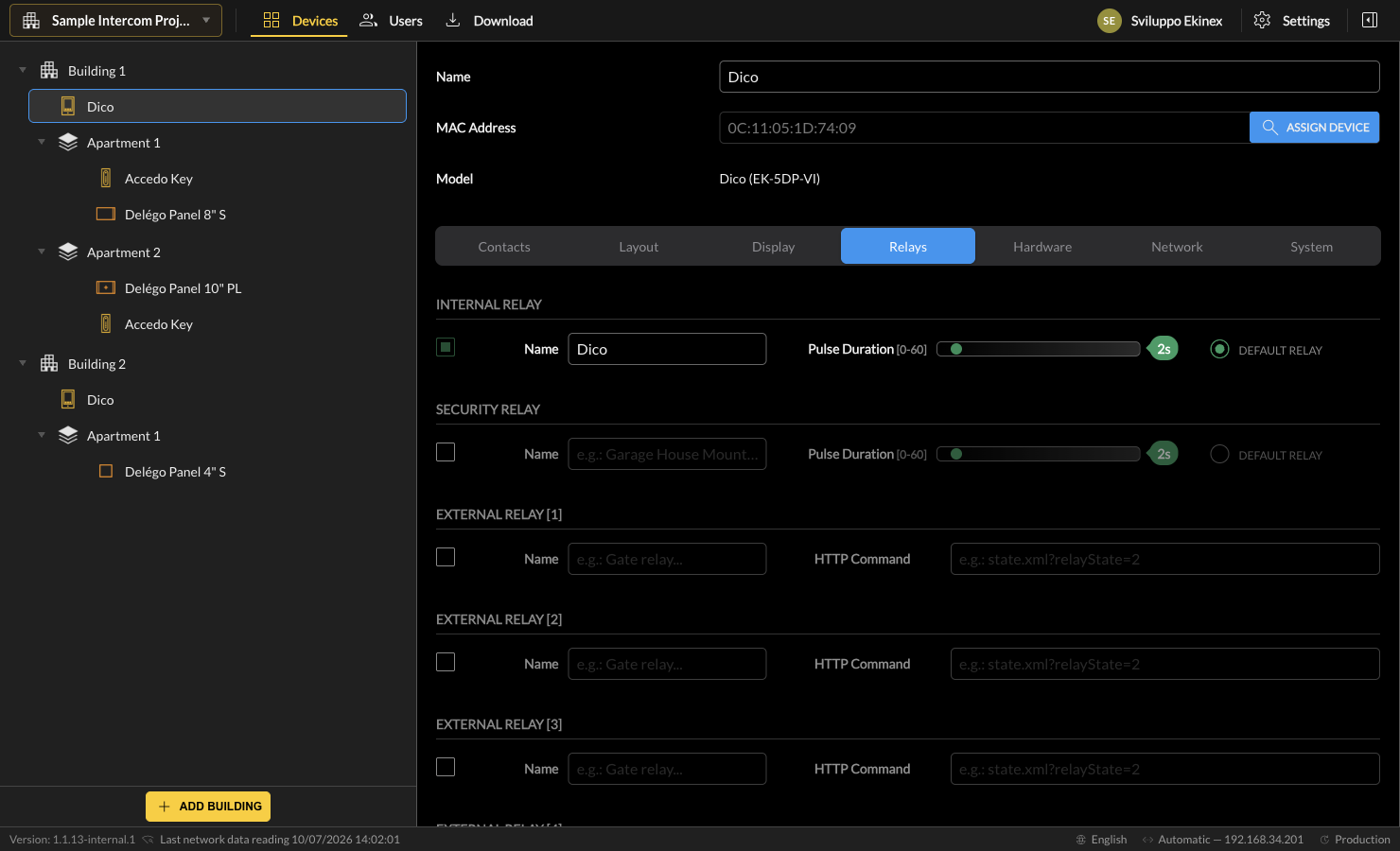Collapse the Building 1 tree node
This screenshot has width=1400, height=851.
point(23,71)
